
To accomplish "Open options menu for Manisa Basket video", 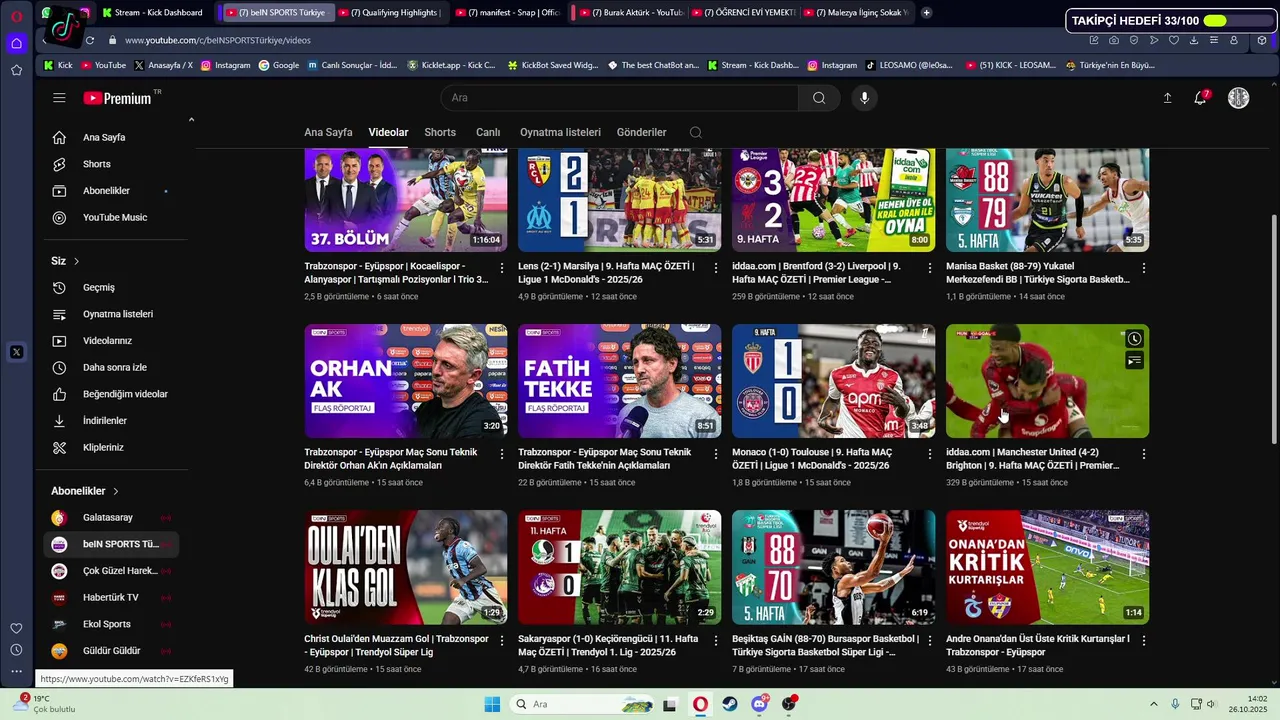I will [x=1144, y=268].
